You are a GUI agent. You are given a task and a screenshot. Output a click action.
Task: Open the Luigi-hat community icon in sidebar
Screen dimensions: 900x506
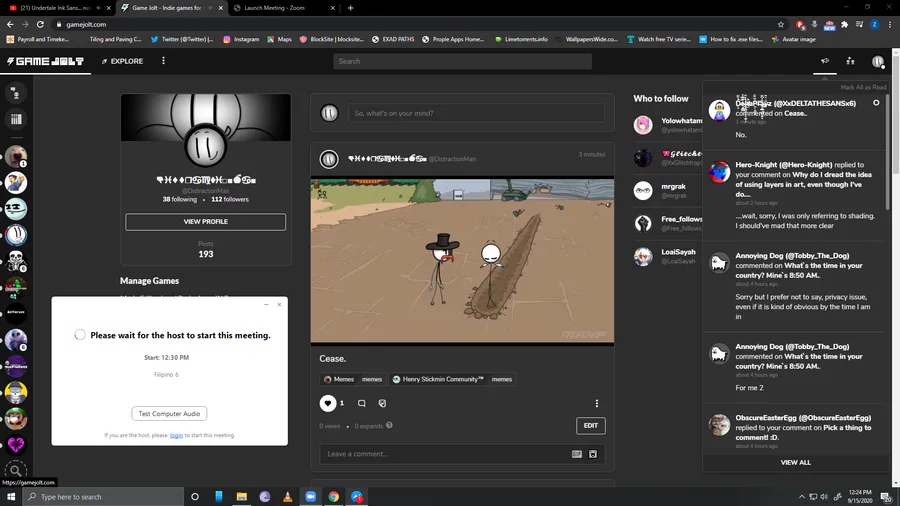[15, 418]
